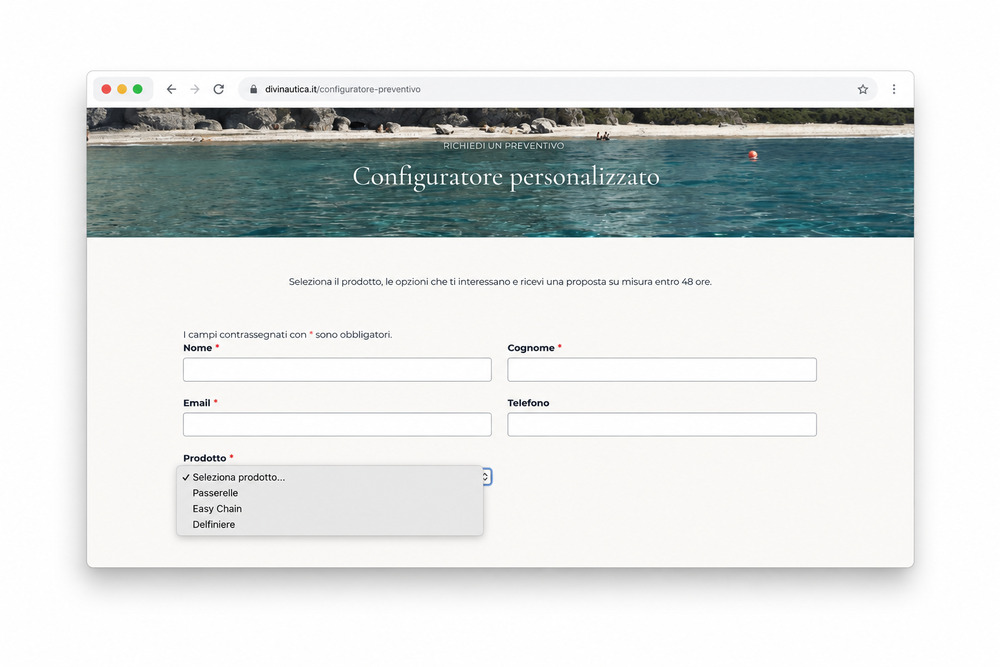Click into the Email input field
Screen dimensions: 1000x667
click(x=337, y=425)
